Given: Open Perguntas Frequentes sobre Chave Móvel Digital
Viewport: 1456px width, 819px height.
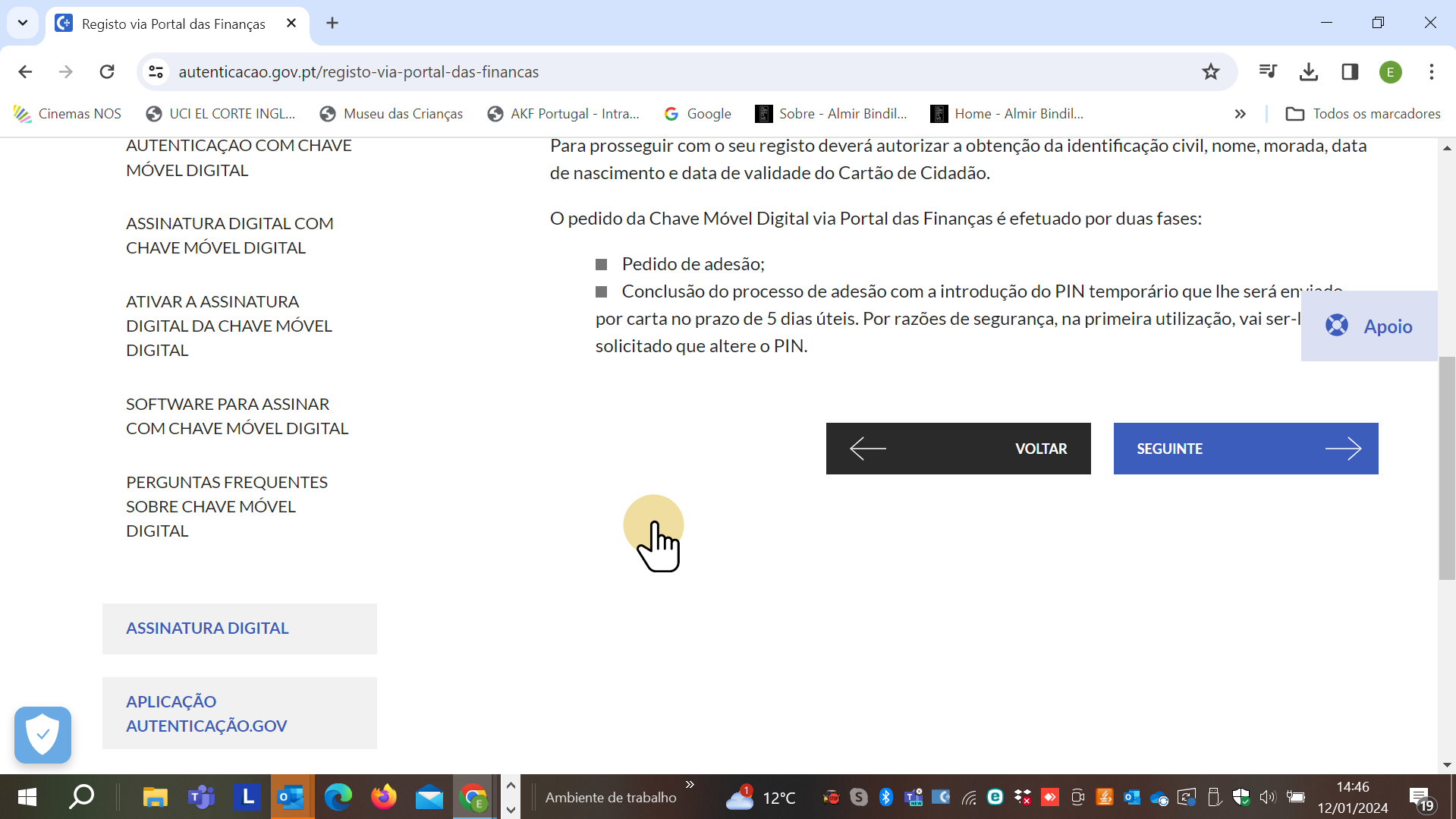Looking at the screenshot, I should pos(226,506).
